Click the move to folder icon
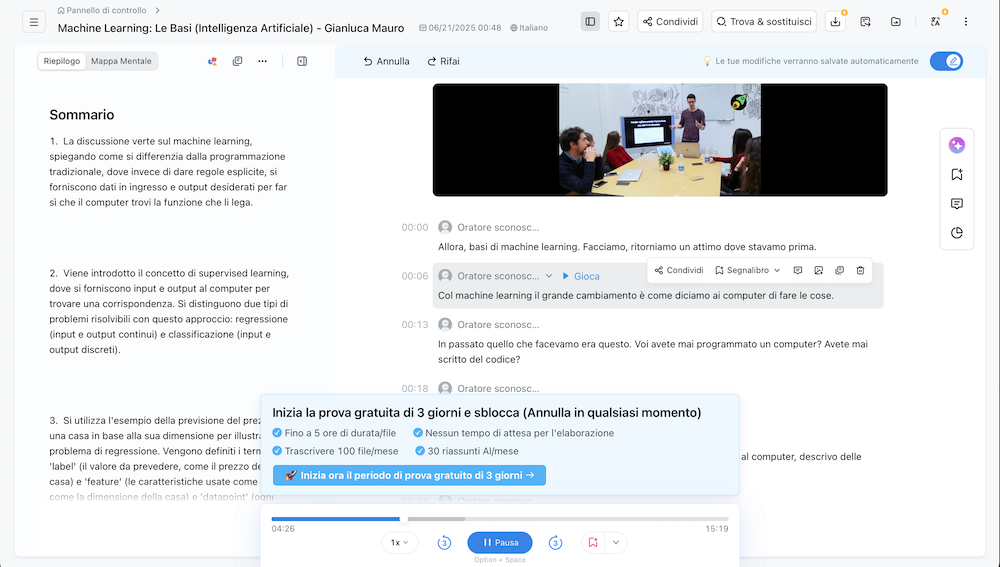 [x=896, y=22]
